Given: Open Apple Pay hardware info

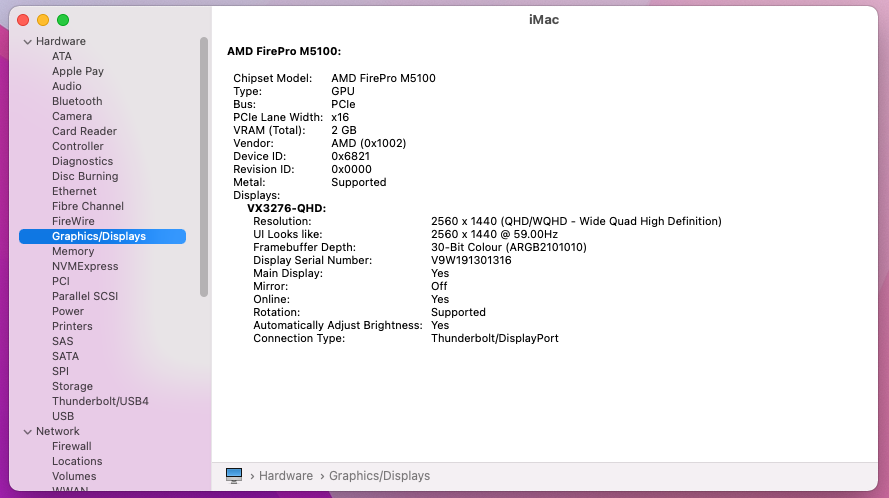Looking at the screenshot, I should pos(78,71).
